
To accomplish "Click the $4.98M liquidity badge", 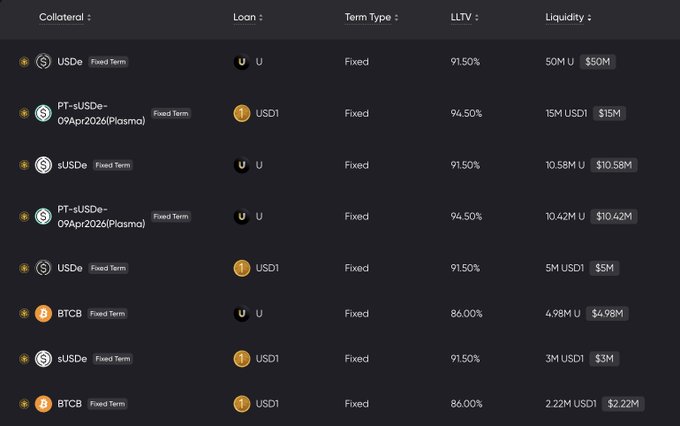I will pos(607,314).
